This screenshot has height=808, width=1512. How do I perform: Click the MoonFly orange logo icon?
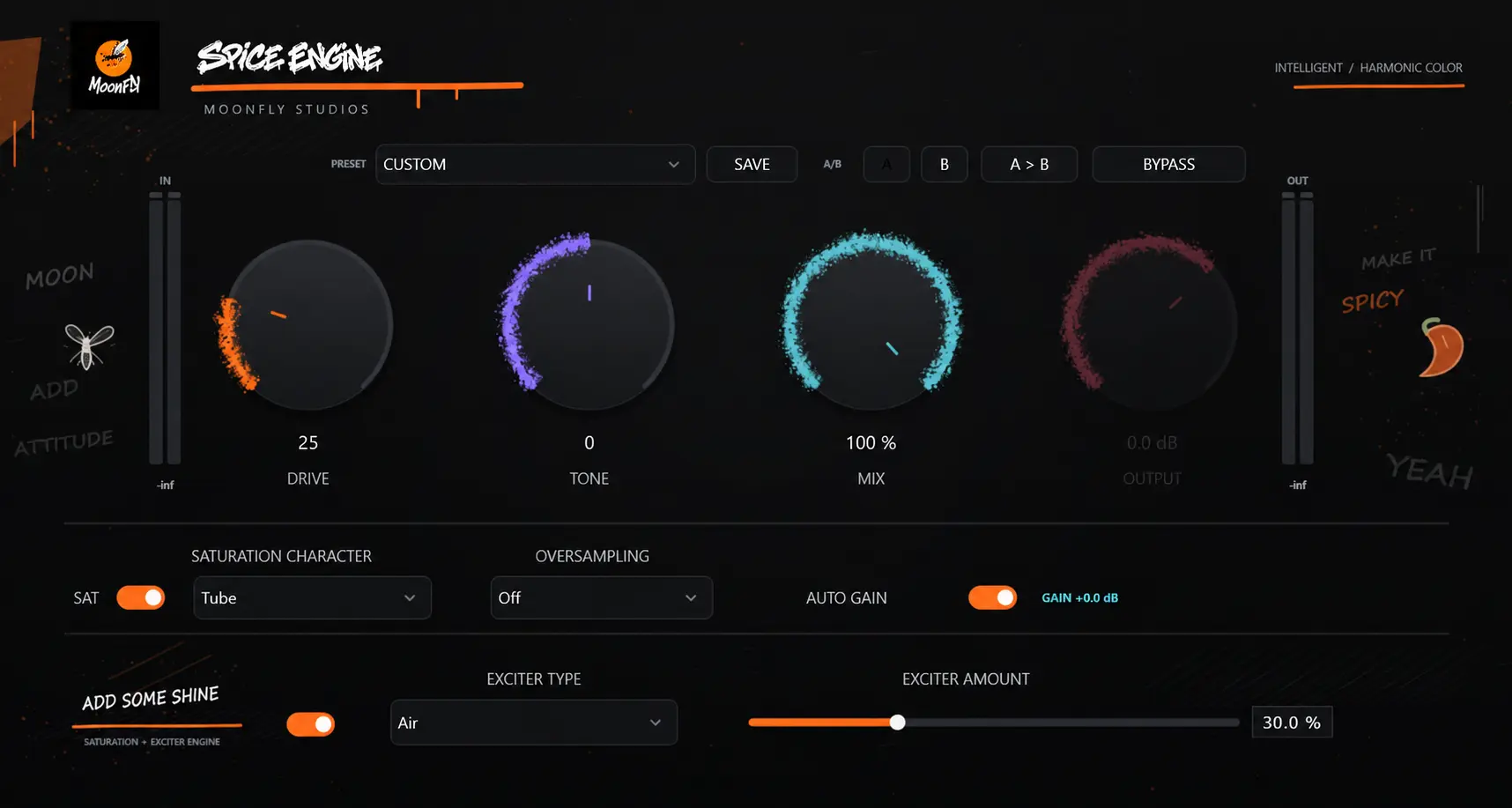pyautogui.click(x=115, y=65)
